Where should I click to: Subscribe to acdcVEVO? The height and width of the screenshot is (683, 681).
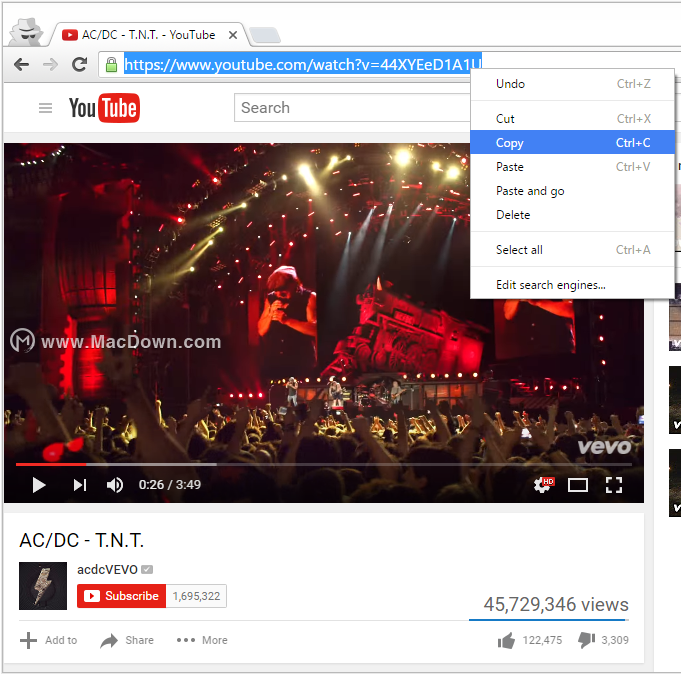122,596
